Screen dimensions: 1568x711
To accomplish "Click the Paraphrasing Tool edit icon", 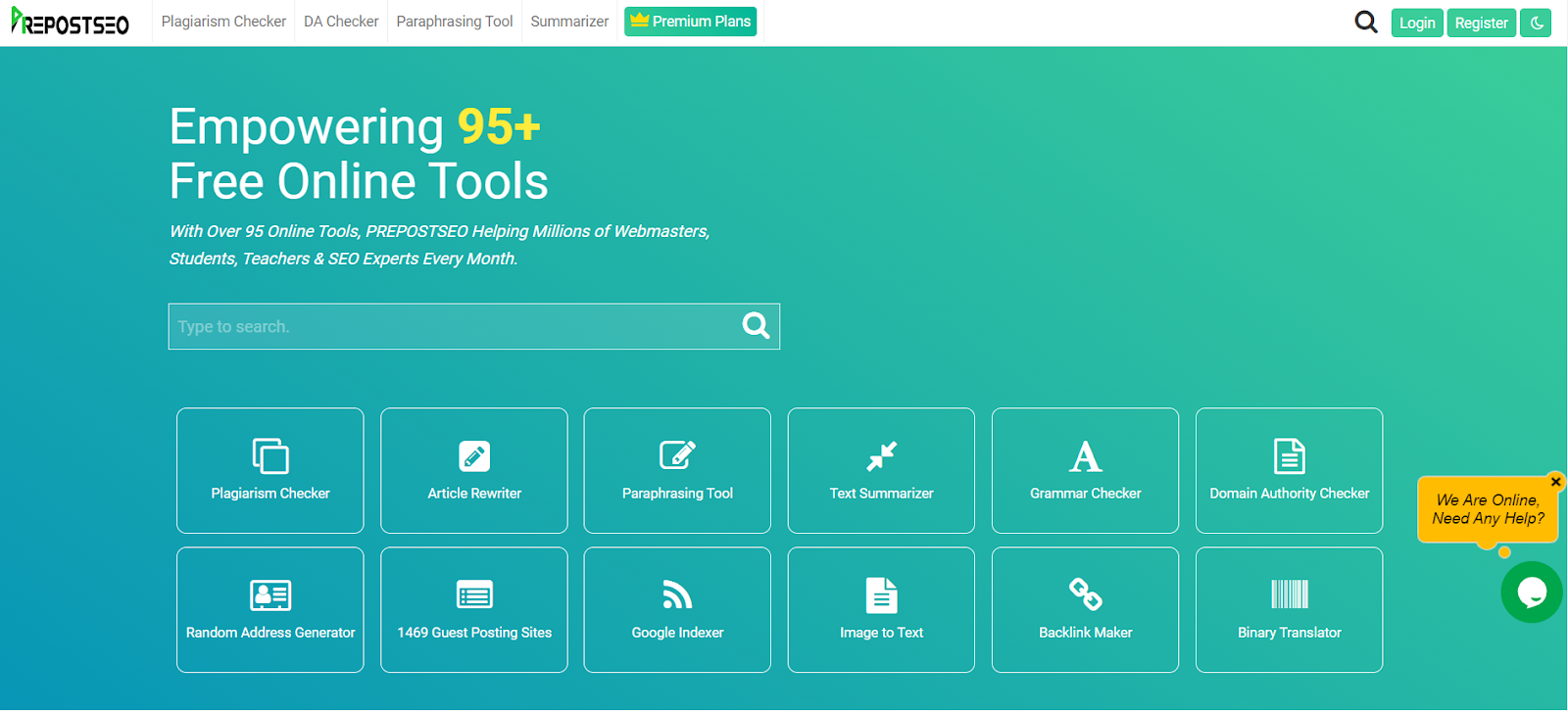I will point(677,455).
